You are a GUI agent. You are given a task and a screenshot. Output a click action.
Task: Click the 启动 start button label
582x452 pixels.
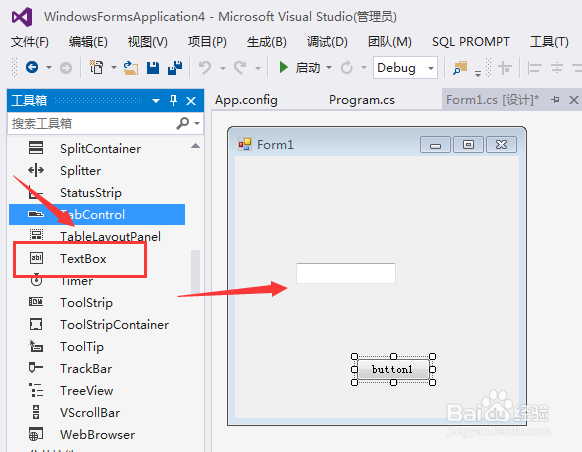click(308, 68)
